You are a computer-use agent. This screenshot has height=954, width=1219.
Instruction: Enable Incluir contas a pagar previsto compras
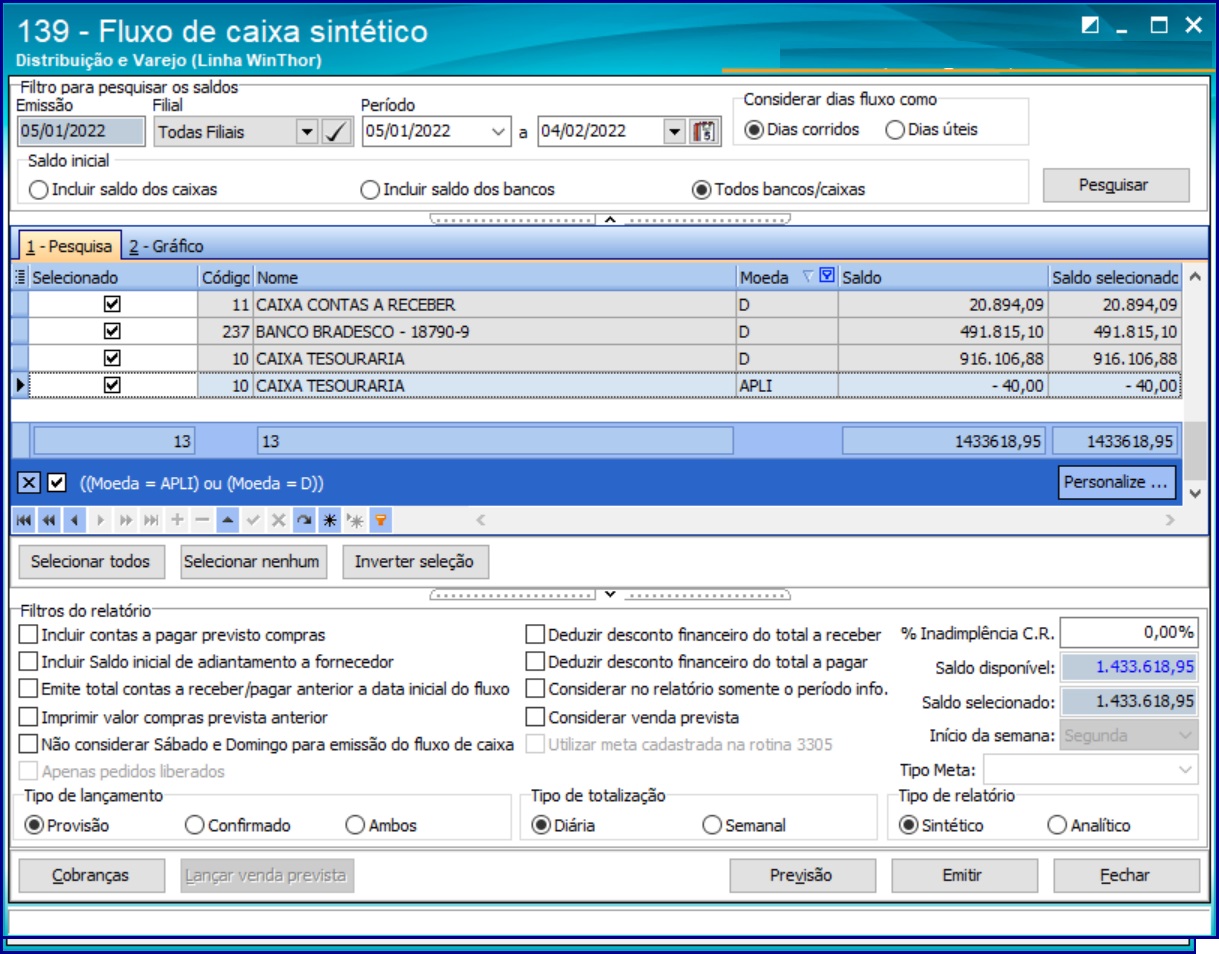(x=29, y=634)
